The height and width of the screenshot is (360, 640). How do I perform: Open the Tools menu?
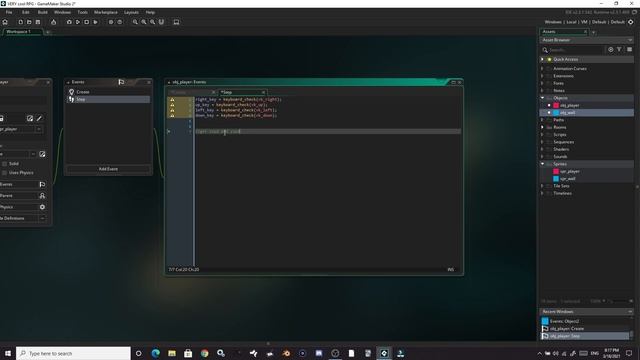pos(82,12)
